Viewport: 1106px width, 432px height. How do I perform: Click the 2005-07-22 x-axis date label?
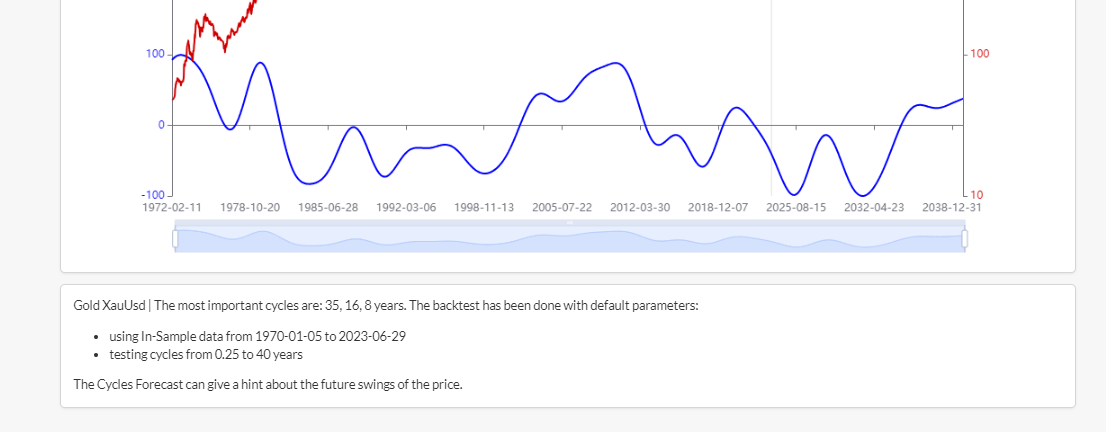[x=562, y=208]
